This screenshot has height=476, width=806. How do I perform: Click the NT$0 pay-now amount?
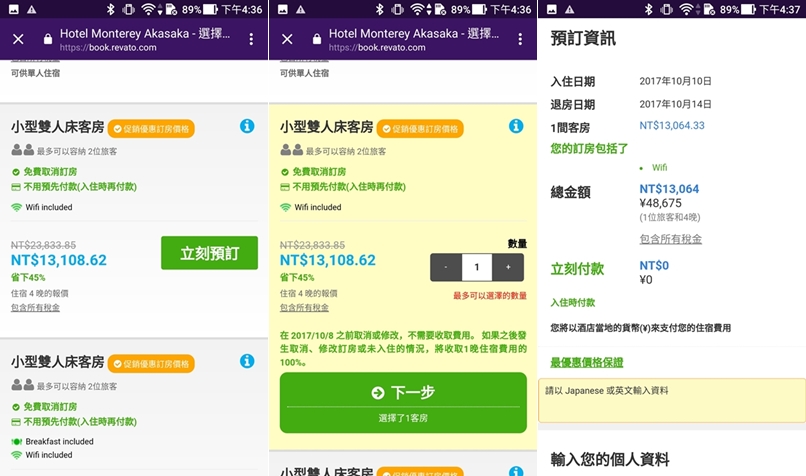pyautogui.click(x=654, y=265)
